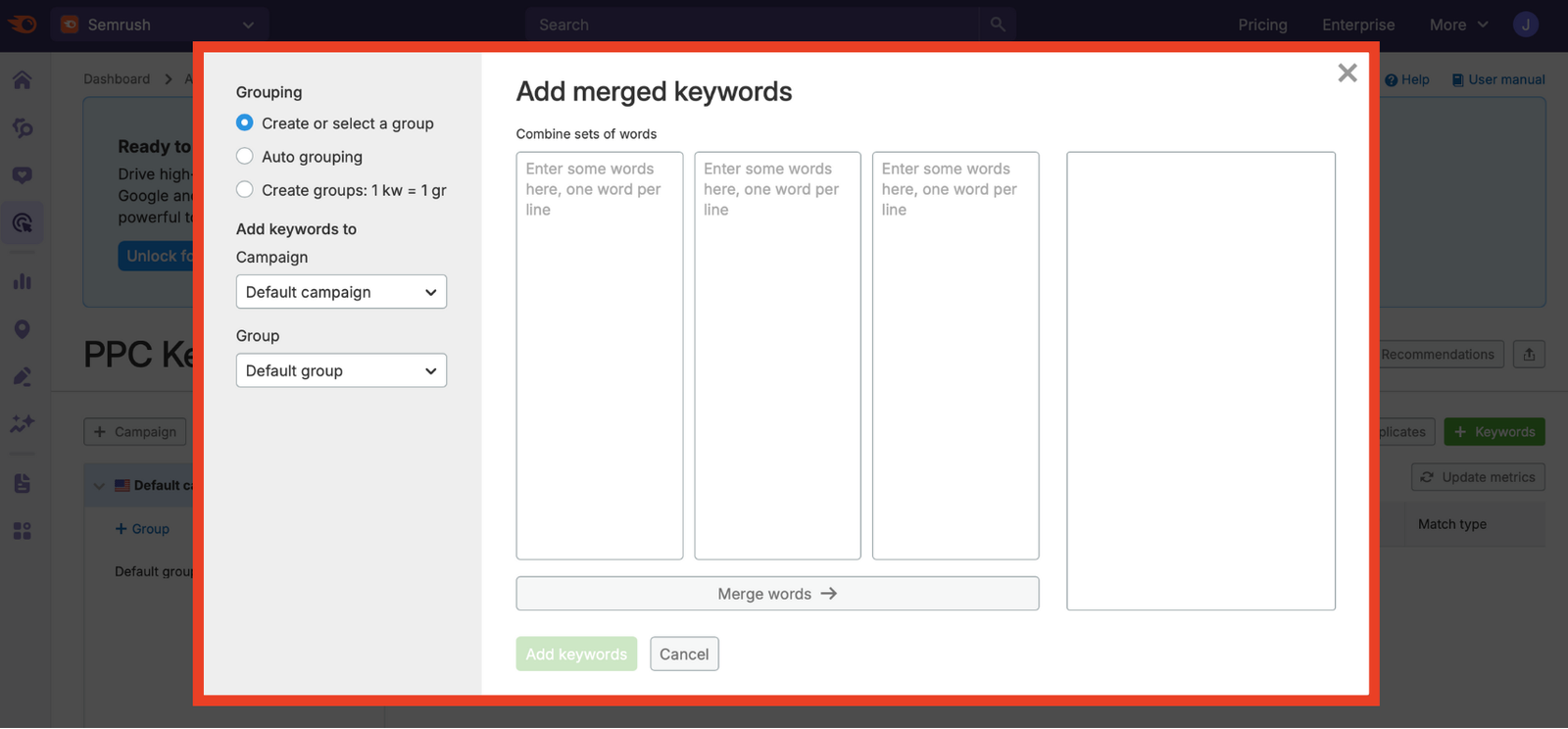Click the Merge words button

pyautogui.click(x=777, y=594)
